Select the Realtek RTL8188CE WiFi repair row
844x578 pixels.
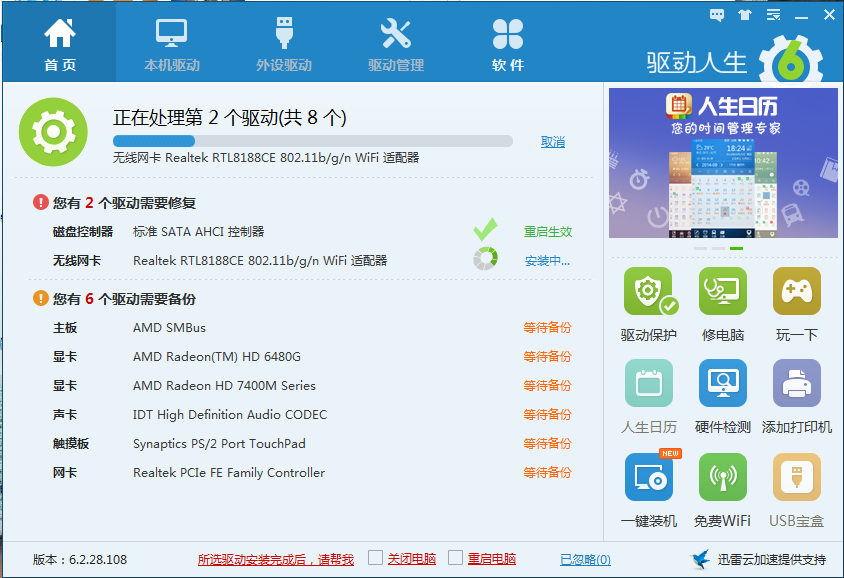pos(312,261)
